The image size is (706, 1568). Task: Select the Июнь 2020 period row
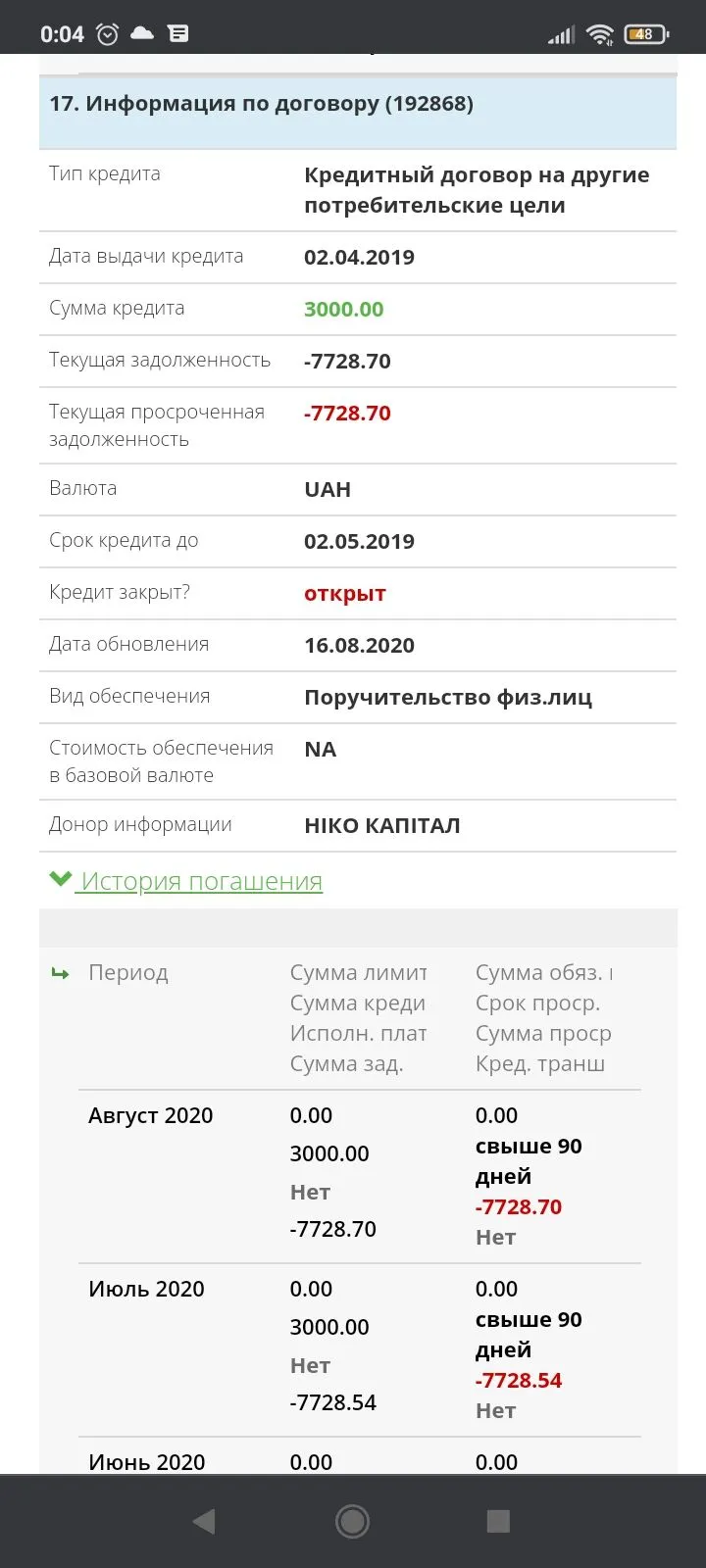[146, 1461]
